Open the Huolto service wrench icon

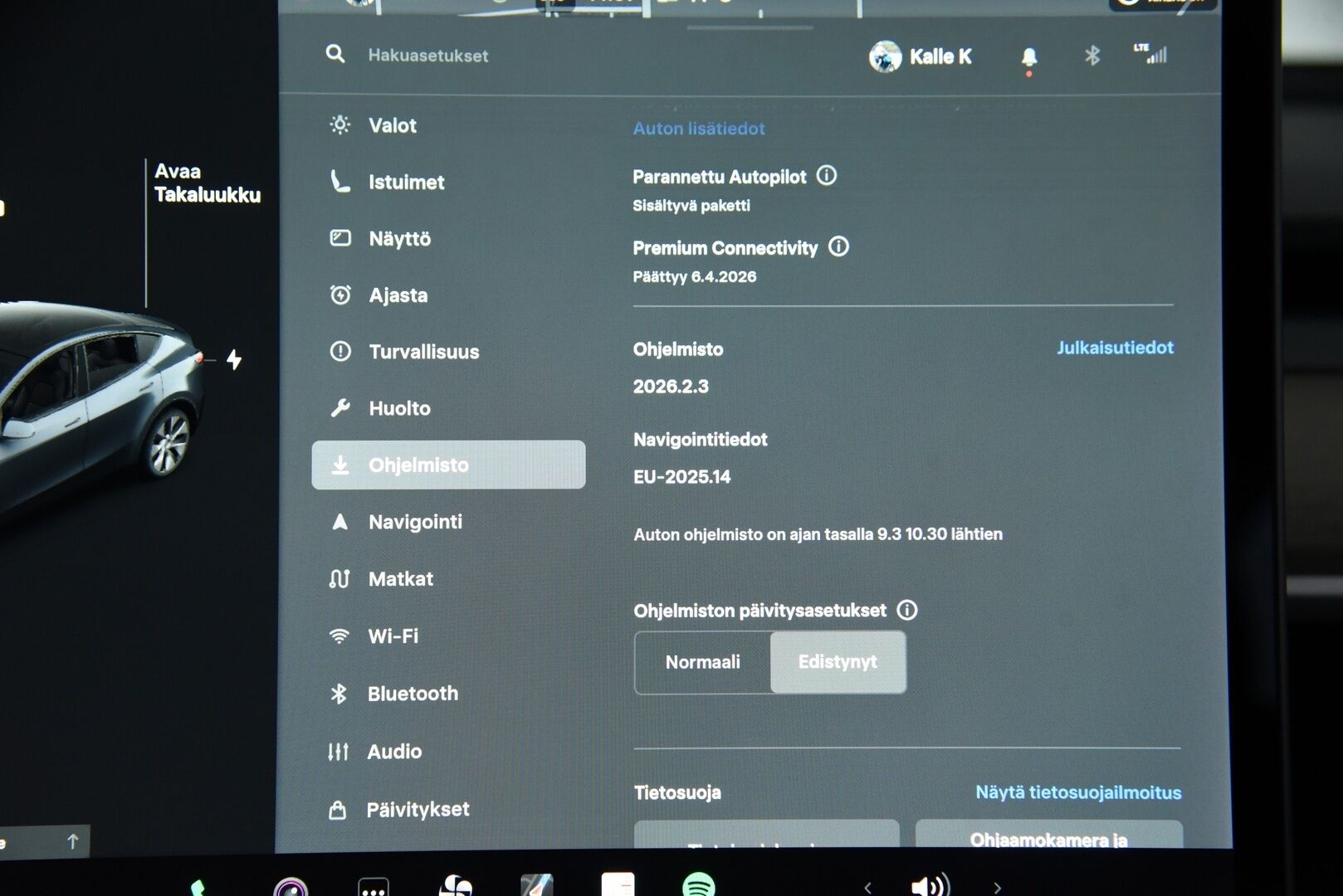pos(340,408)
